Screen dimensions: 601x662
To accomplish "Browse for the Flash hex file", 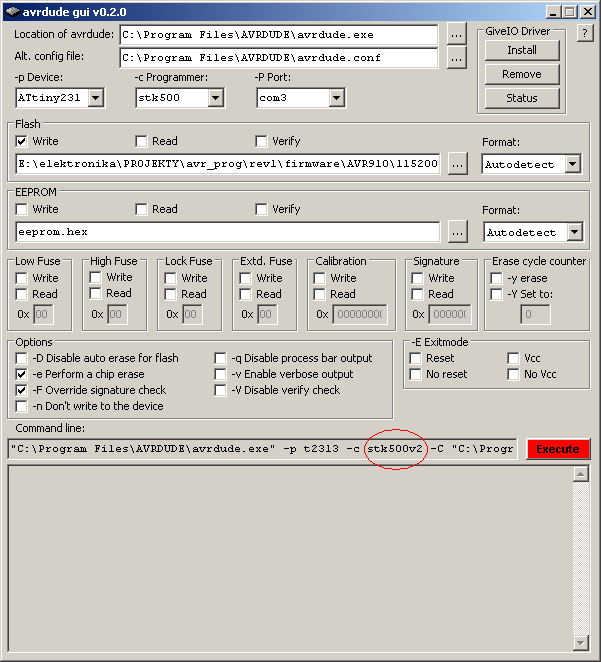I will coord(458,164).
